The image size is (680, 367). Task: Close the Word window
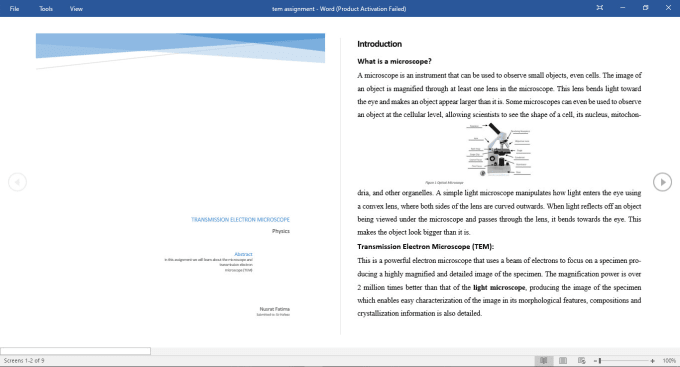(x=668, y=8)
